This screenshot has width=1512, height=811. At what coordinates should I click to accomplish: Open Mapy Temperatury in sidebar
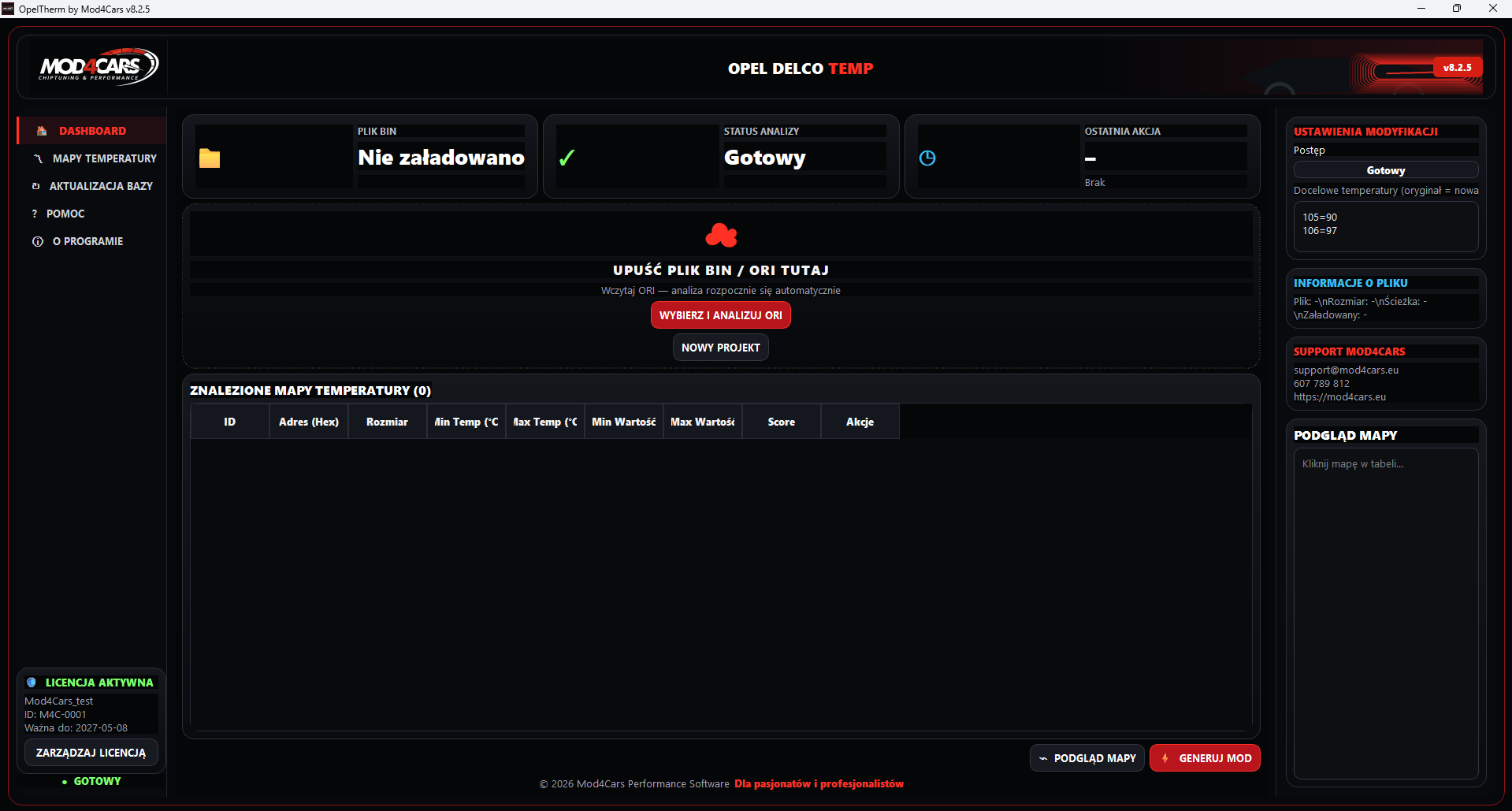pos(91,158)
